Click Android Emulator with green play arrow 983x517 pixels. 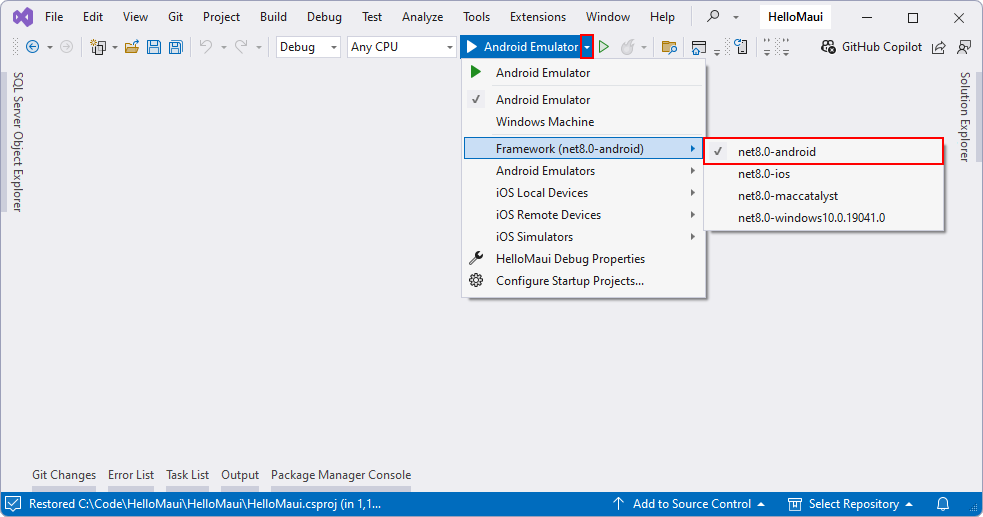584,73
